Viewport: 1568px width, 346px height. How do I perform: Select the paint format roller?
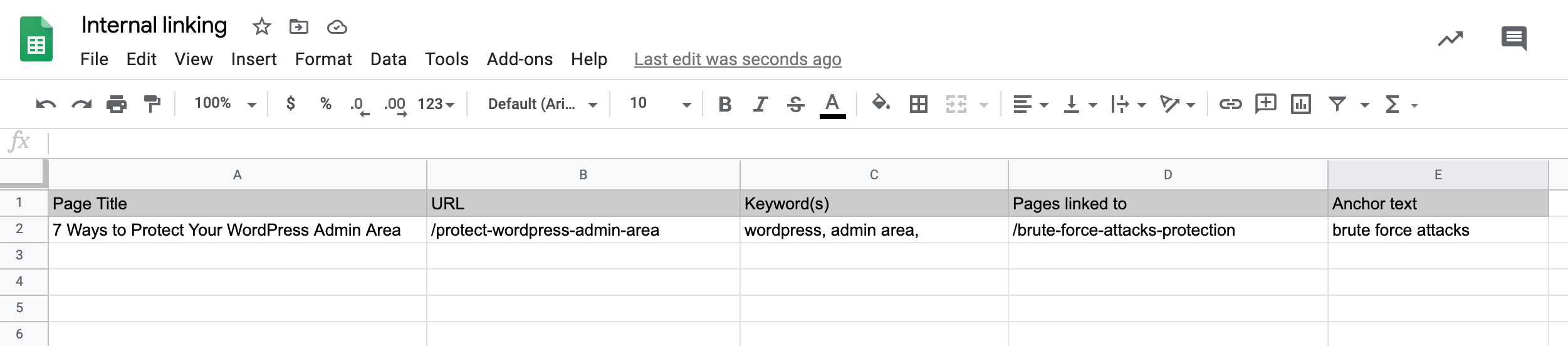(152, 104)
